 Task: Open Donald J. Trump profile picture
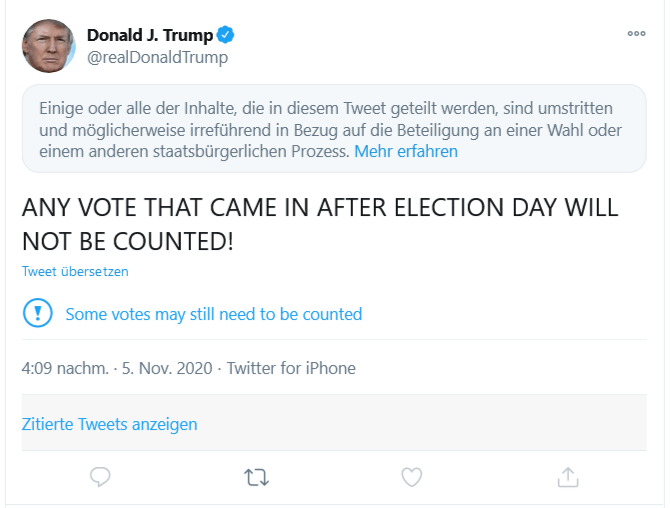(x=48, y=46)
